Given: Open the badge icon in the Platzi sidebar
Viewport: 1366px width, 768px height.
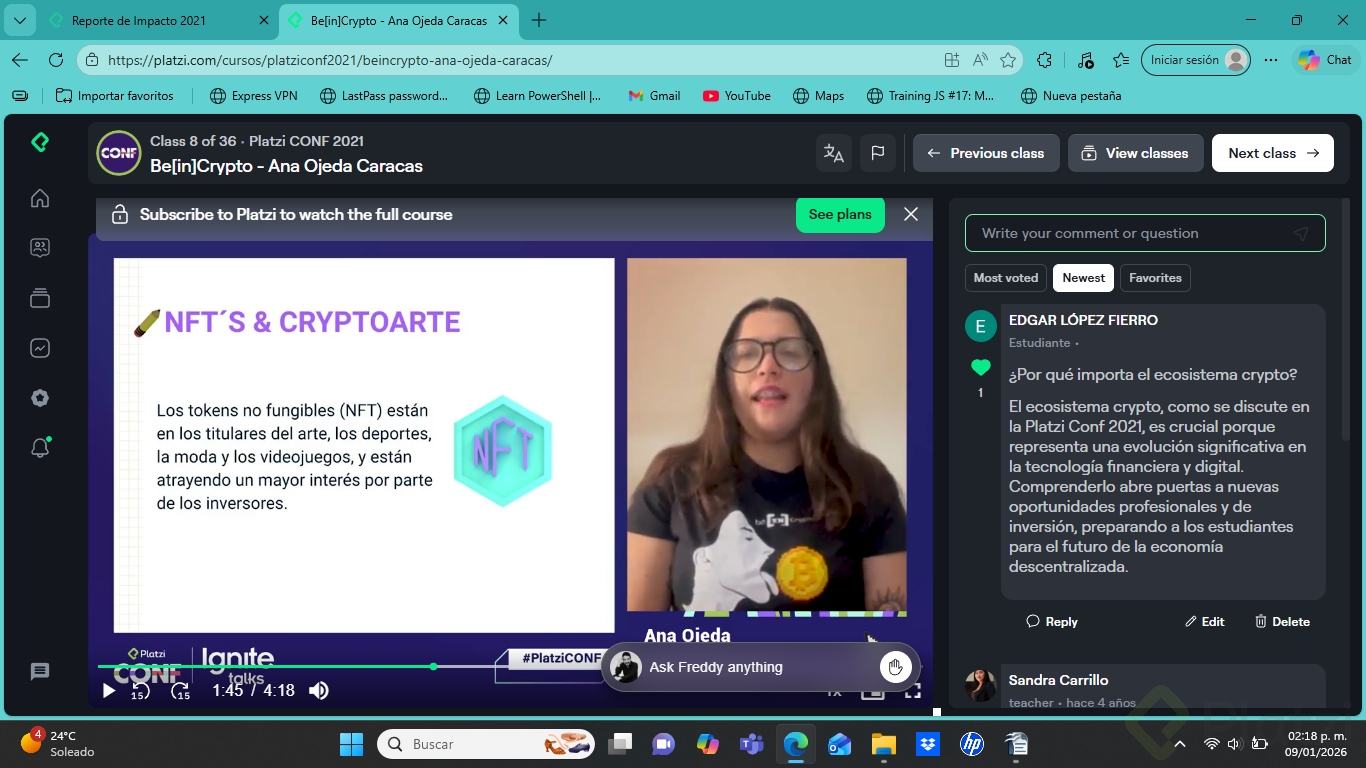Looking at the screenshot, I should [x=40, y=398].
